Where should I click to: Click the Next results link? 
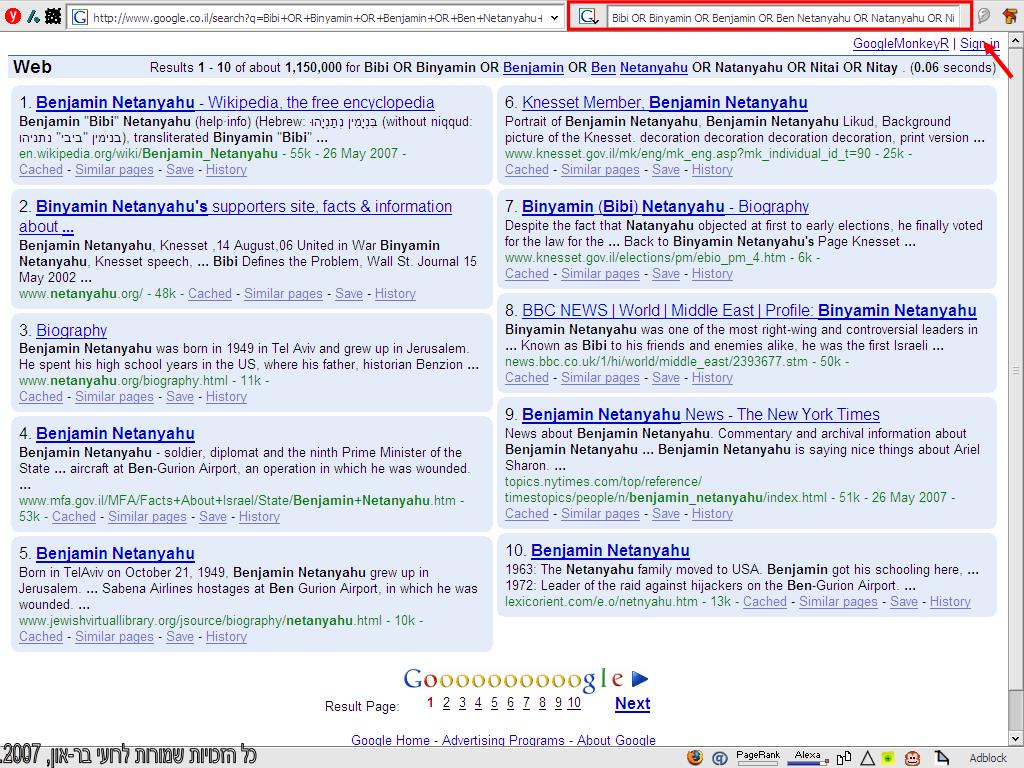pyautogui.click(x=632, y=703)
